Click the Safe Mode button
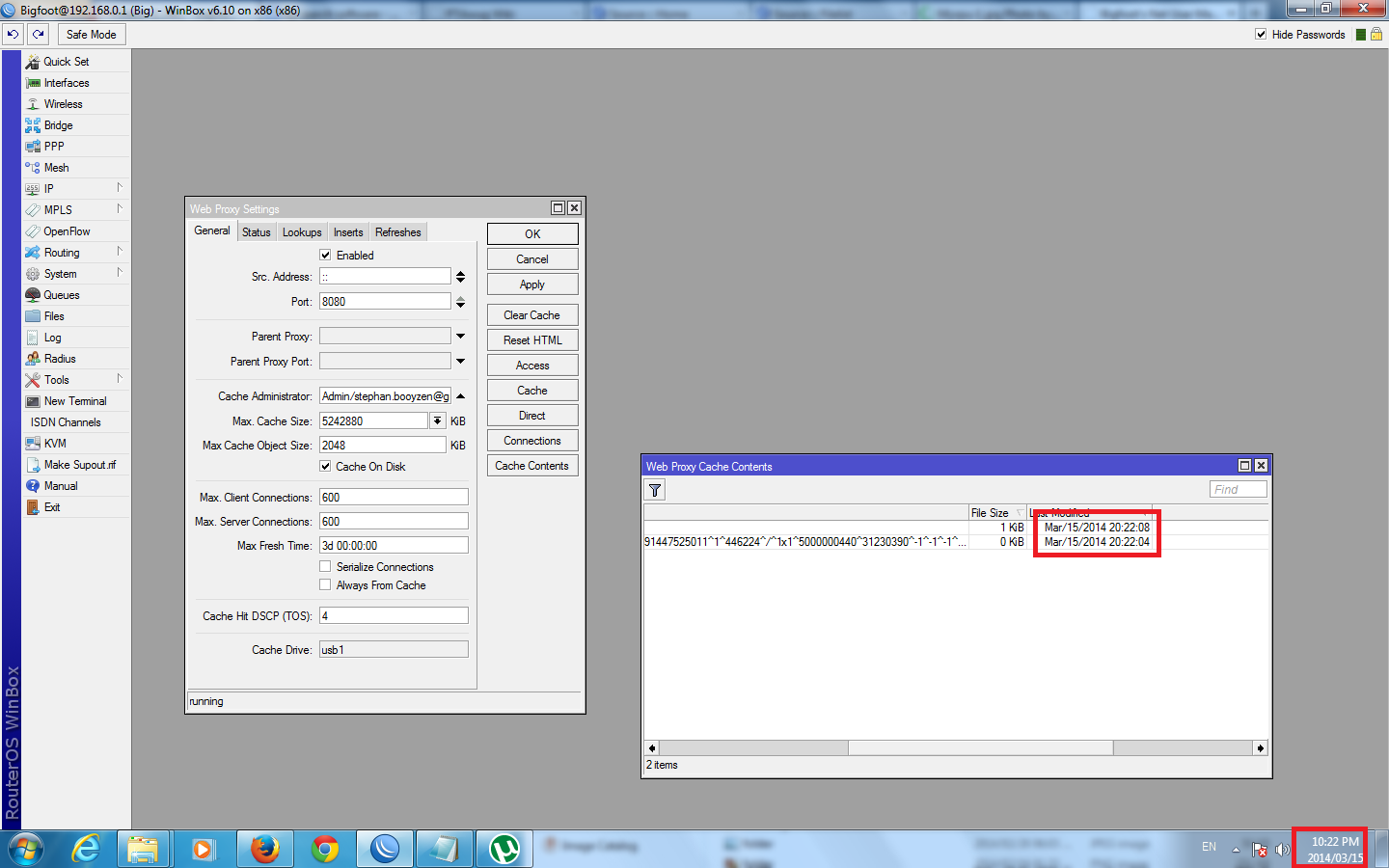 [92, 34]
